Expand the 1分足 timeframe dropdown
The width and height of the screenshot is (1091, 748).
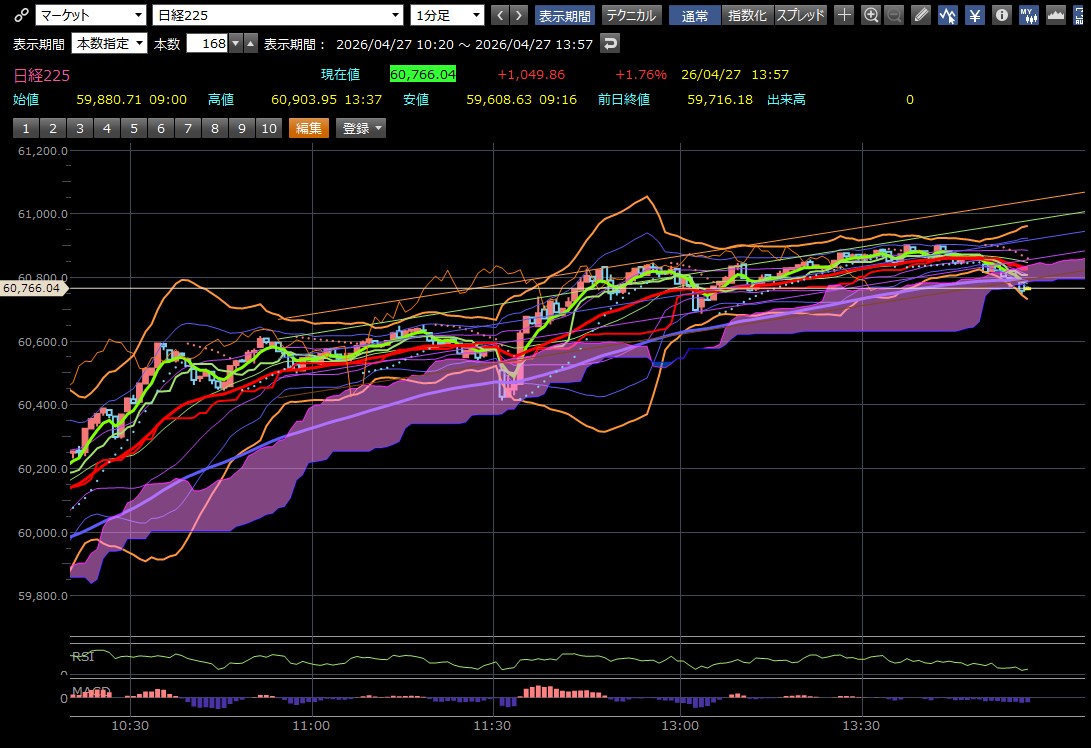point(447,15)
